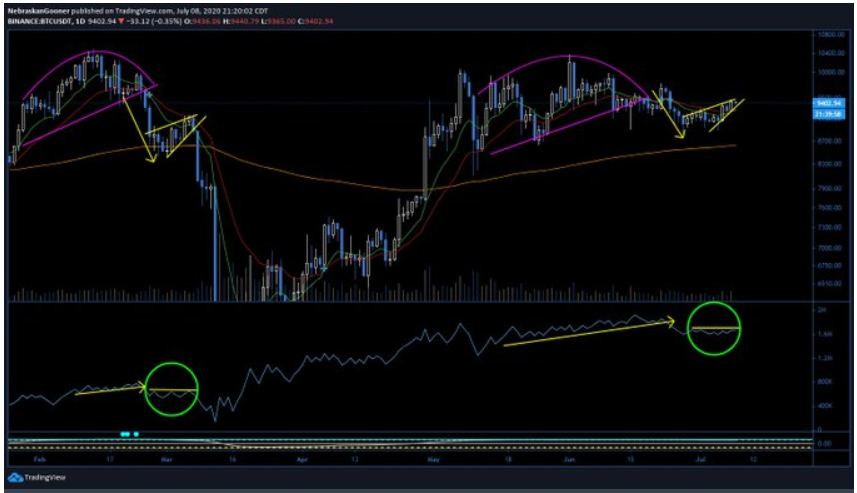
Task: Click the Feb label on time axis
Action: [x=39, y=460]
